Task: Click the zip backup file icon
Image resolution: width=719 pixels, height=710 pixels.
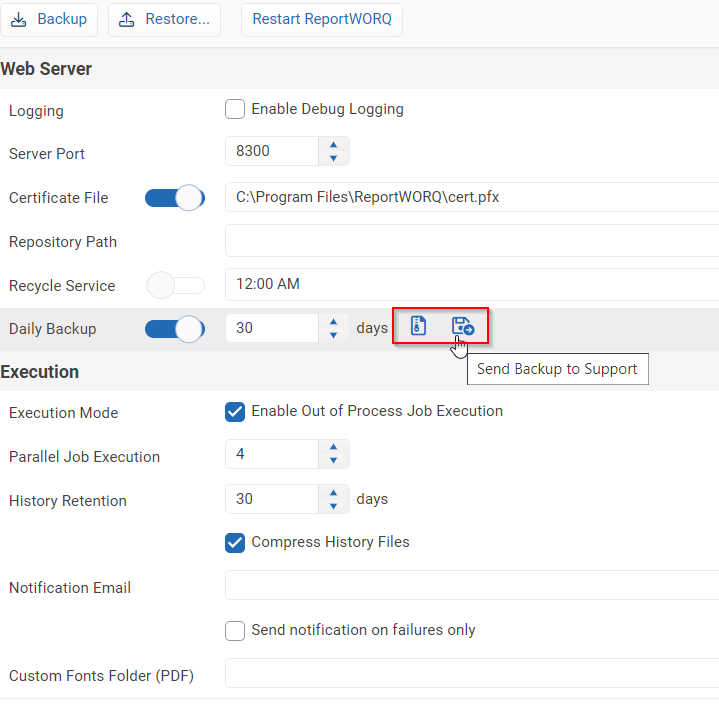Action: [x=419, y=326]
